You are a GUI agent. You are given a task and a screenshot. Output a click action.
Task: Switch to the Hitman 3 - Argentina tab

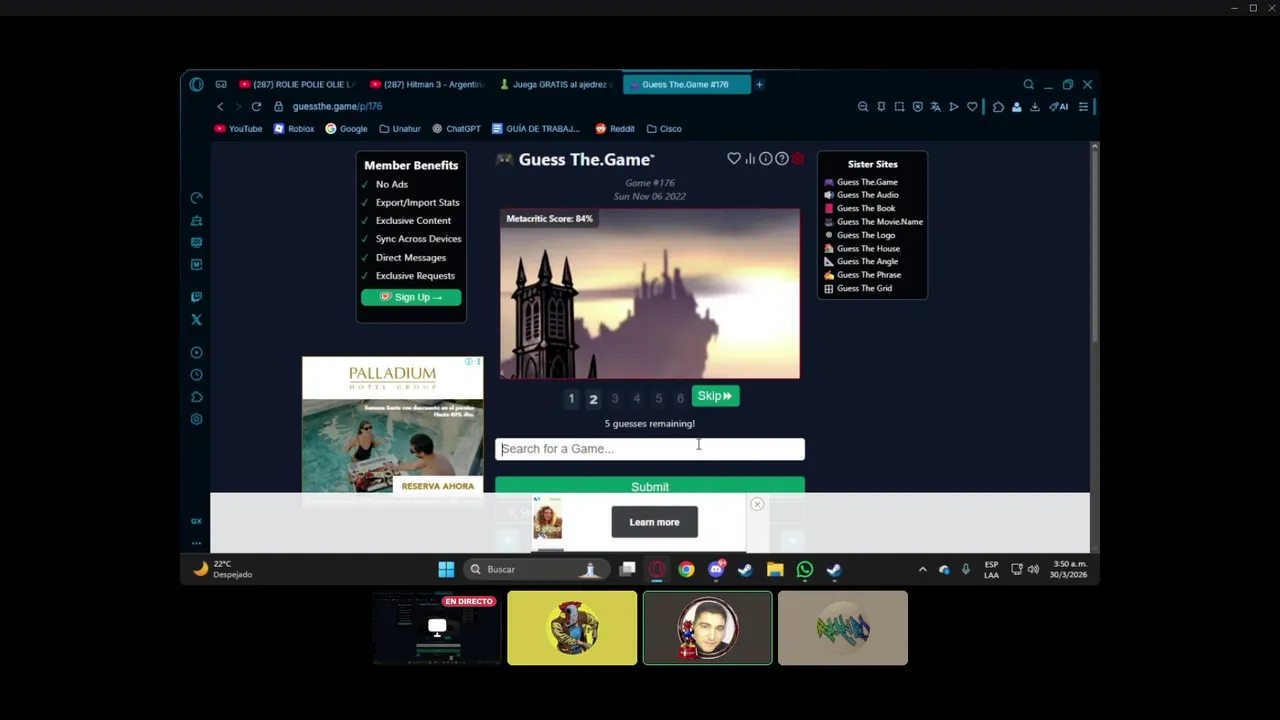[427, 85]
